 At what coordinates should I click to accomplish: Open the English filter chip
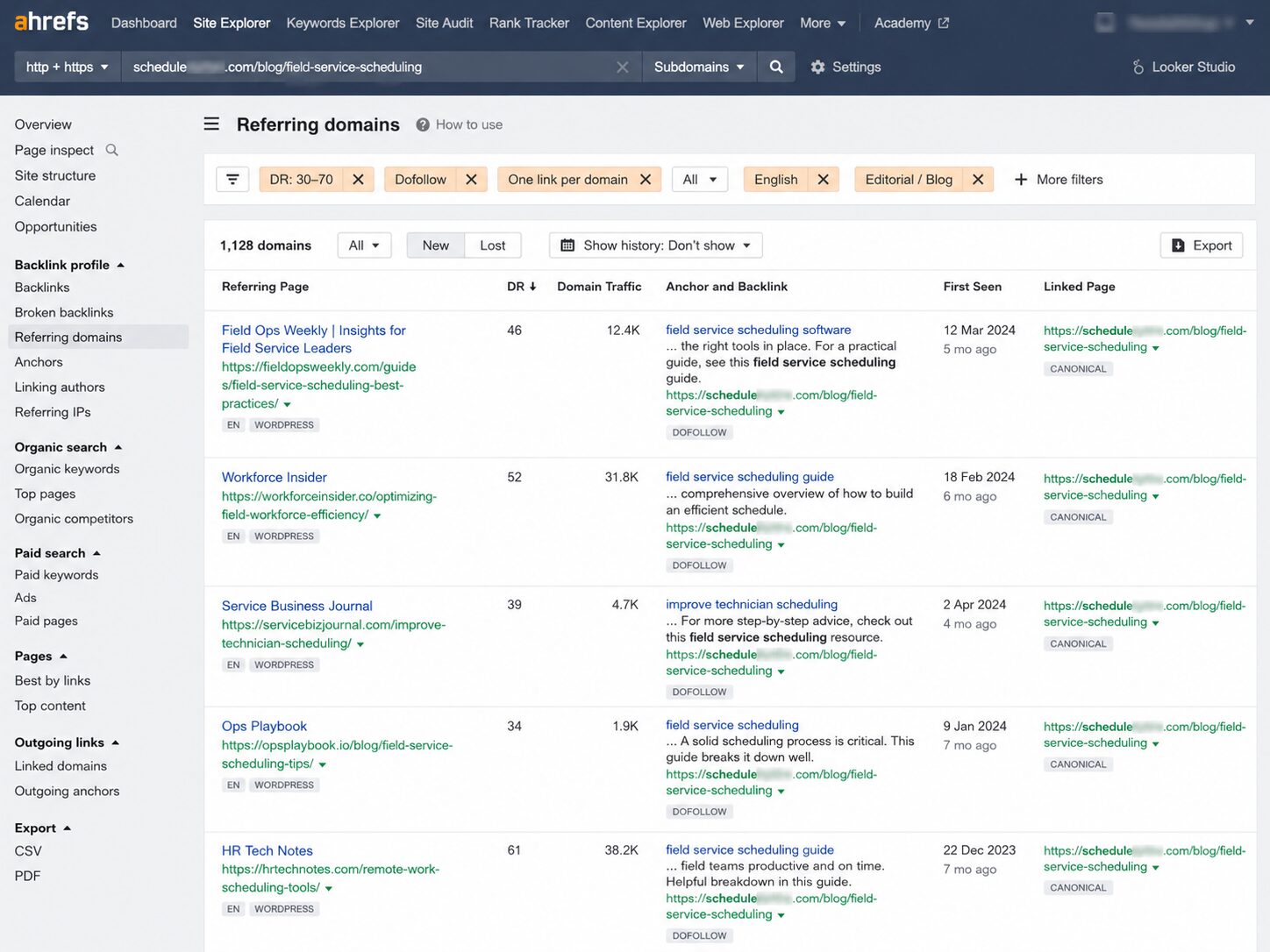click(775, 179)
